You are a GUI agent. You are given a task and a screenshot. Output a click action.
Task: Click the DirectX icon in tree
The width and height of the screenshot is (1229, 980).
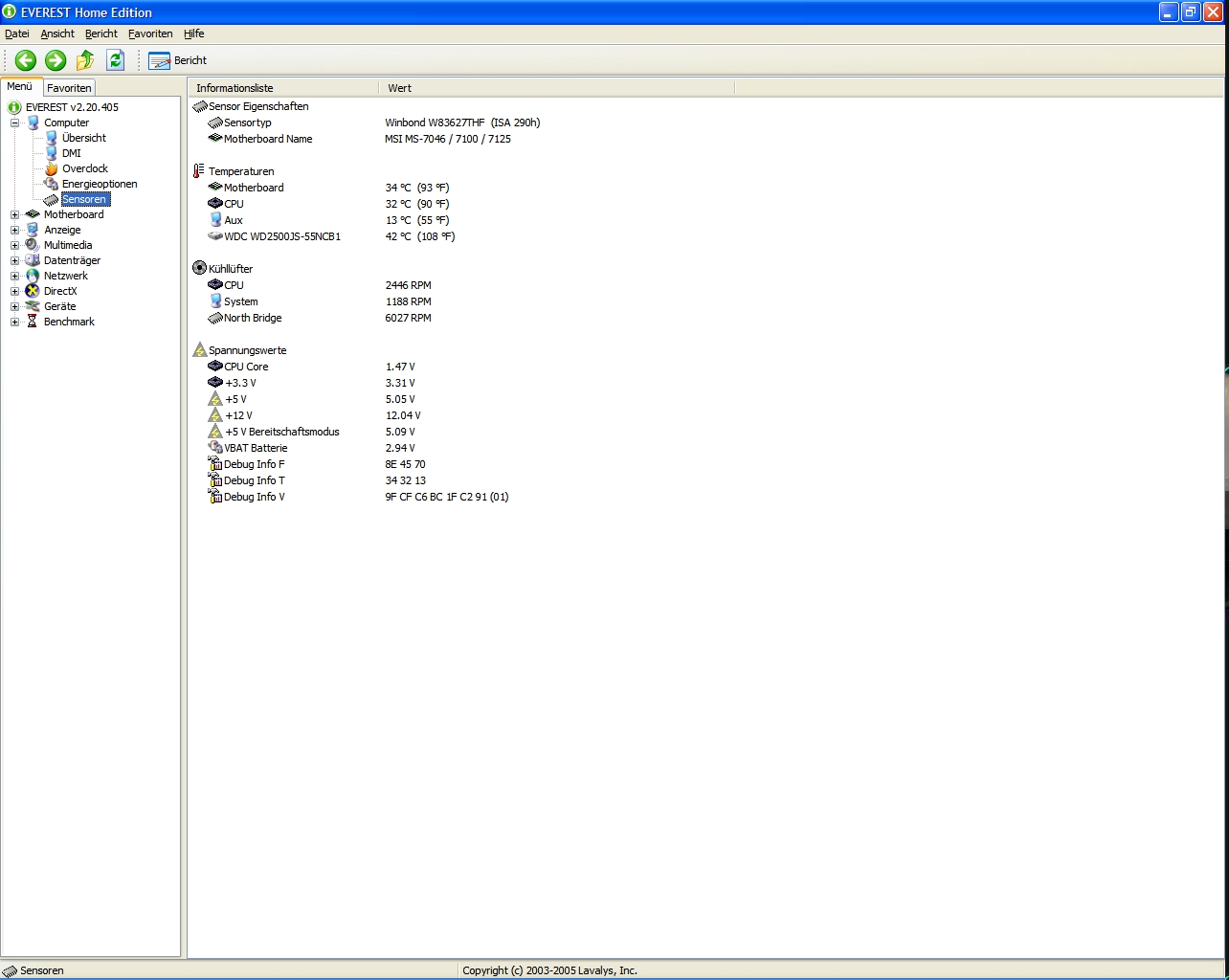[x=33, y=291]
